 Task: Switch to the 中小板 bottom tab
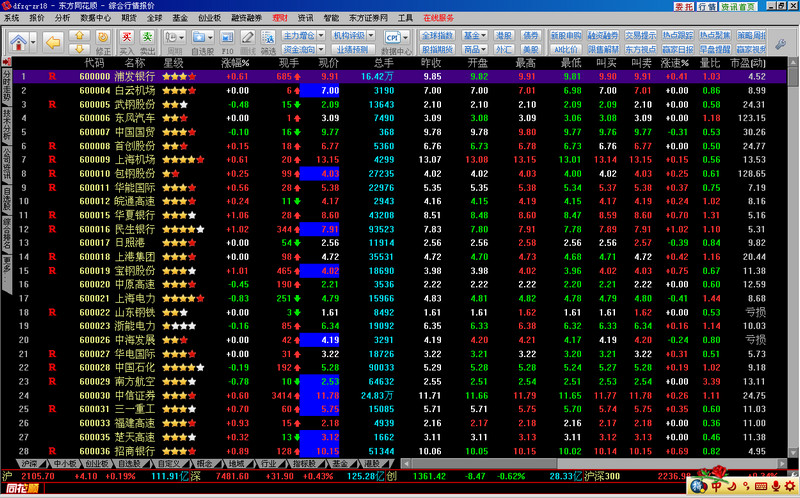[65, 463]
